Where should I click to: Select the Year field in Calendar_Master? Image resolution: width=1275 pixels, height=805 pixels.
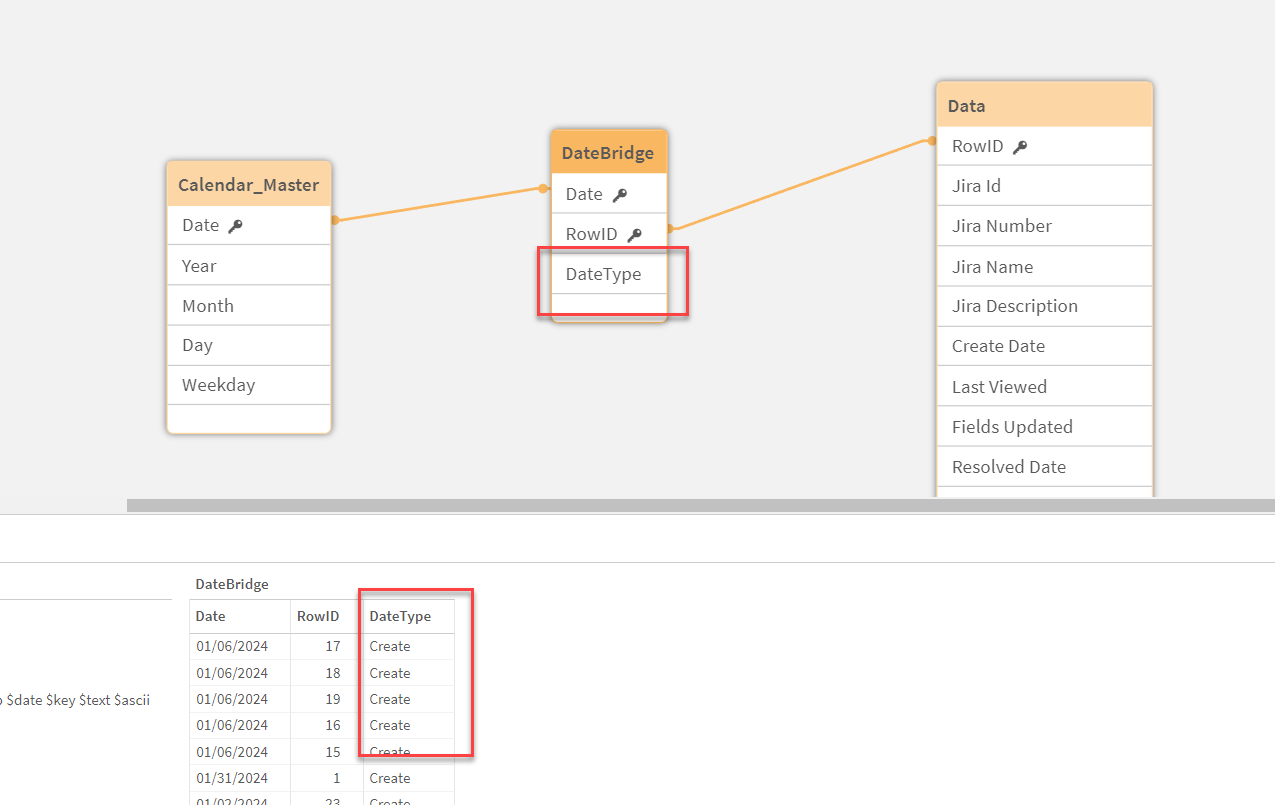click(x=249, y=265)
